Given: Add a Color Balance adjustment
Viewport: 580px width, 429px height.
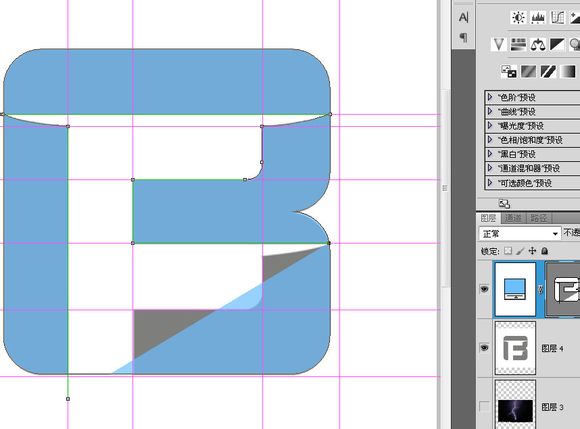Looking at the screenshot, I should (538, 45).
